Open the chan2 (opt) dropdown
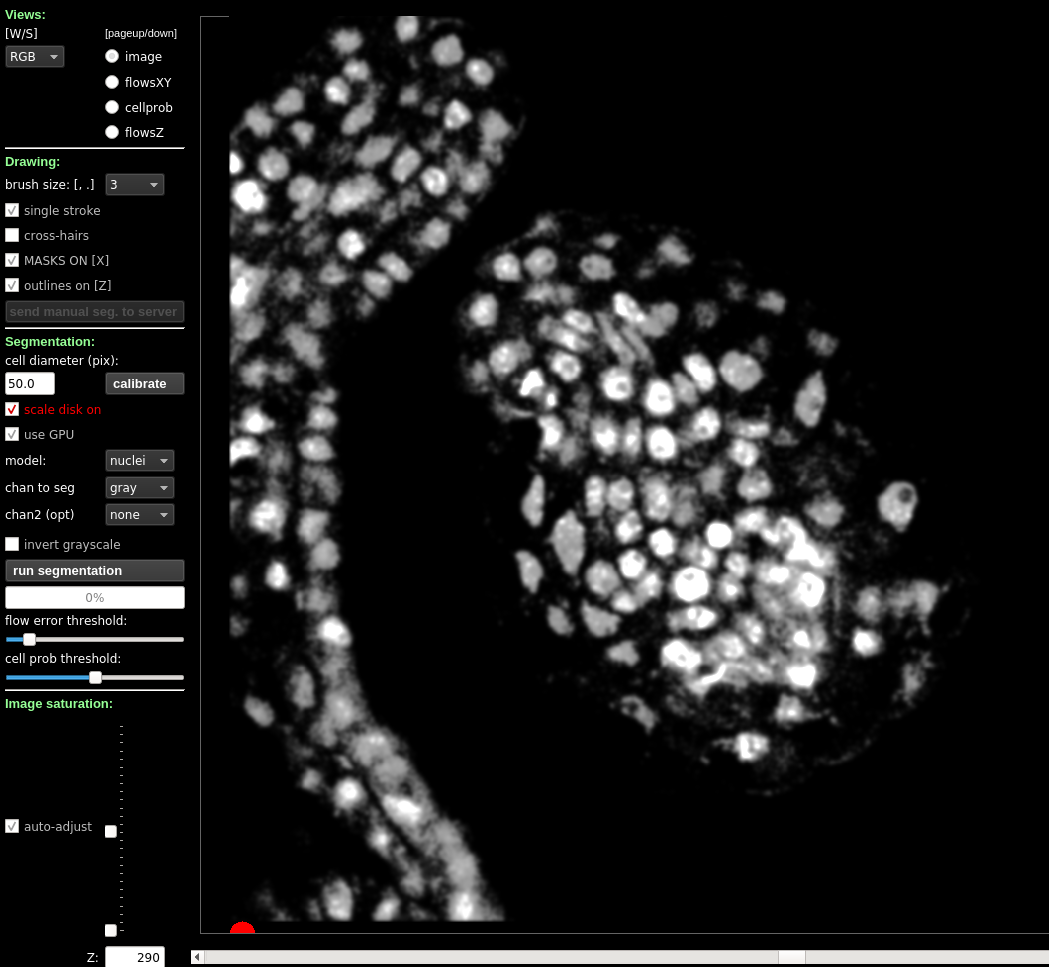This screenshot has width=1049, height=967. (x=139, y=514)
